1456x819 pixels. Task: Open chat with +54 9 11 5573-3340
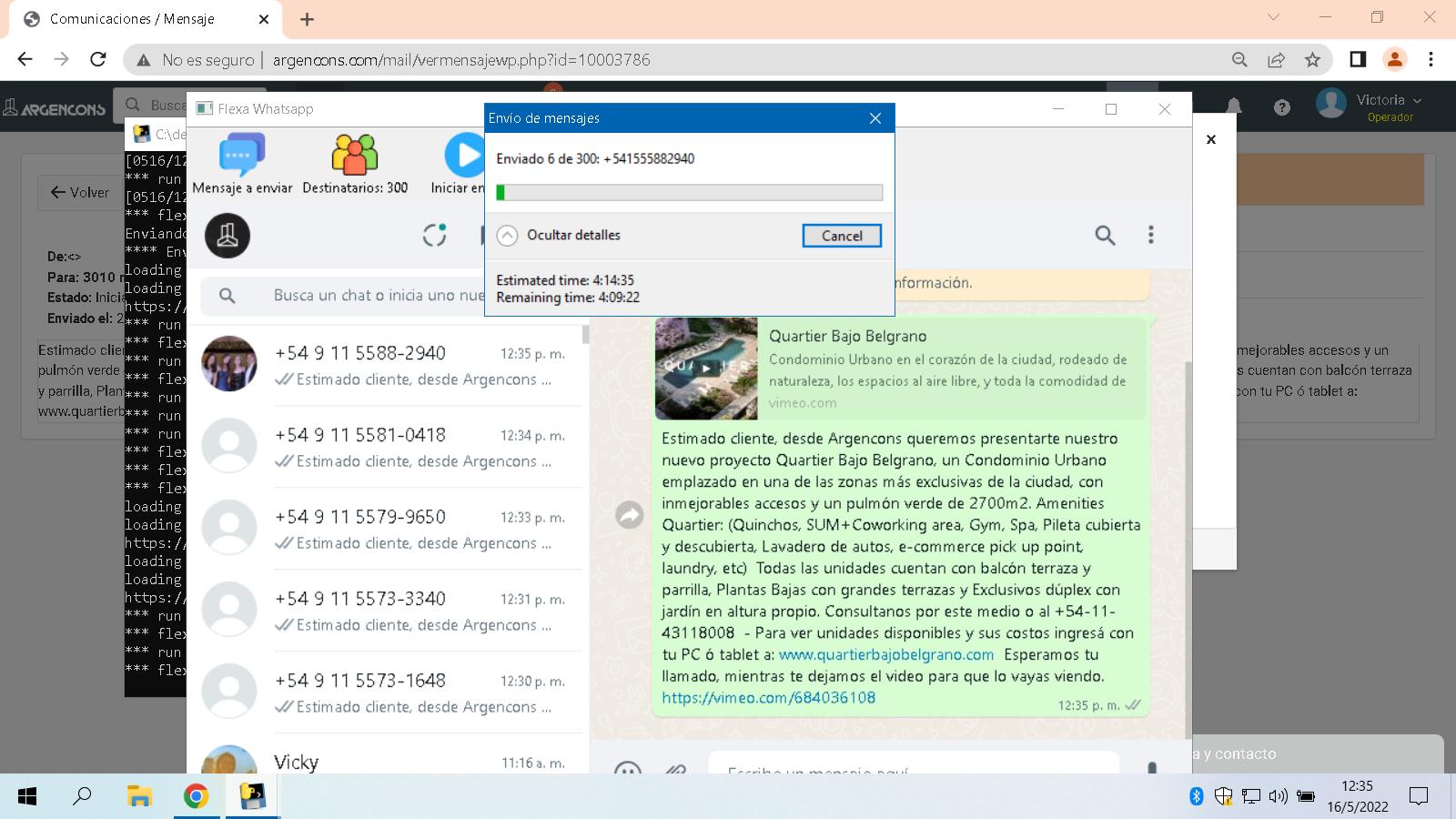coord(384,611)
